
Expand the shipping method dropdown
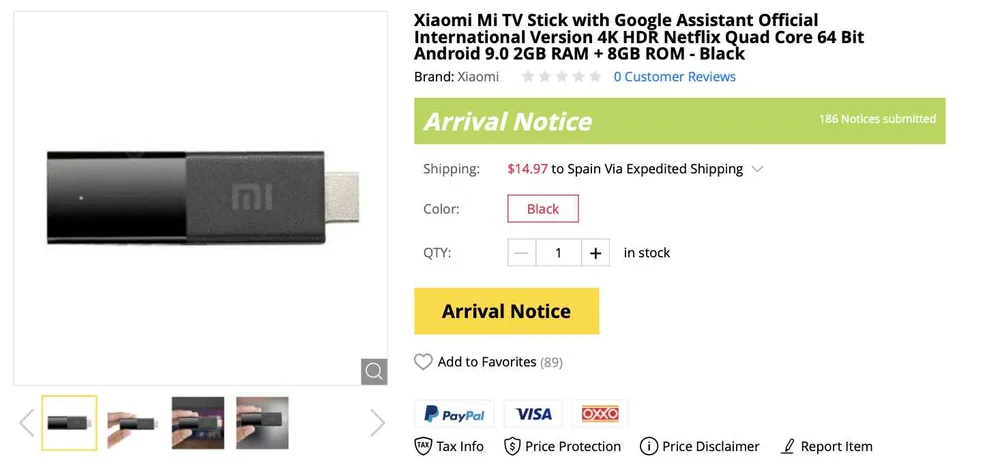(x=757, y=169)
